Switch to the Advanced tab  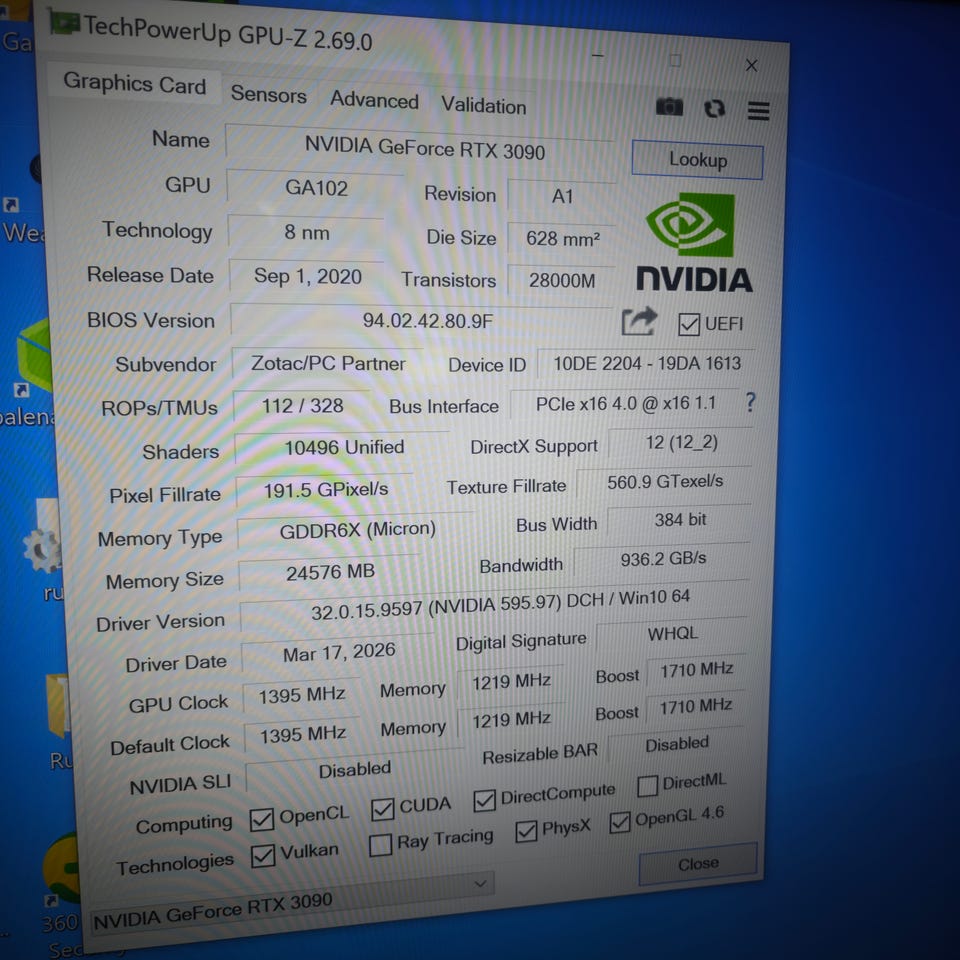coord(374,99)
